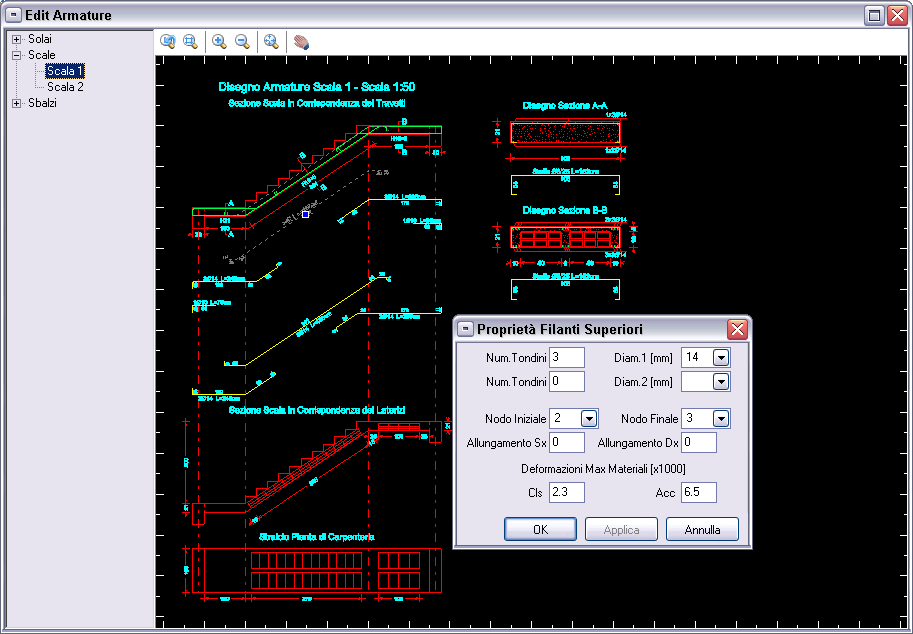Open the Diam.1 diameter dropdown
Viewport: 913px width, 634px height.
coord(720,357)
